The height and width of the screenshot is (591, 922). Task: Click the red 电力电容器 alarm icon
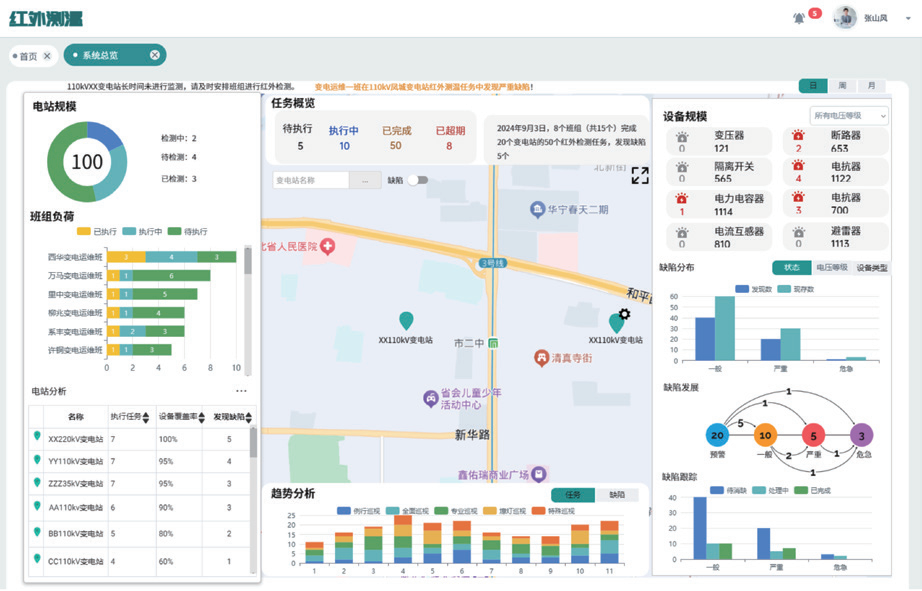tap(682, 200)
